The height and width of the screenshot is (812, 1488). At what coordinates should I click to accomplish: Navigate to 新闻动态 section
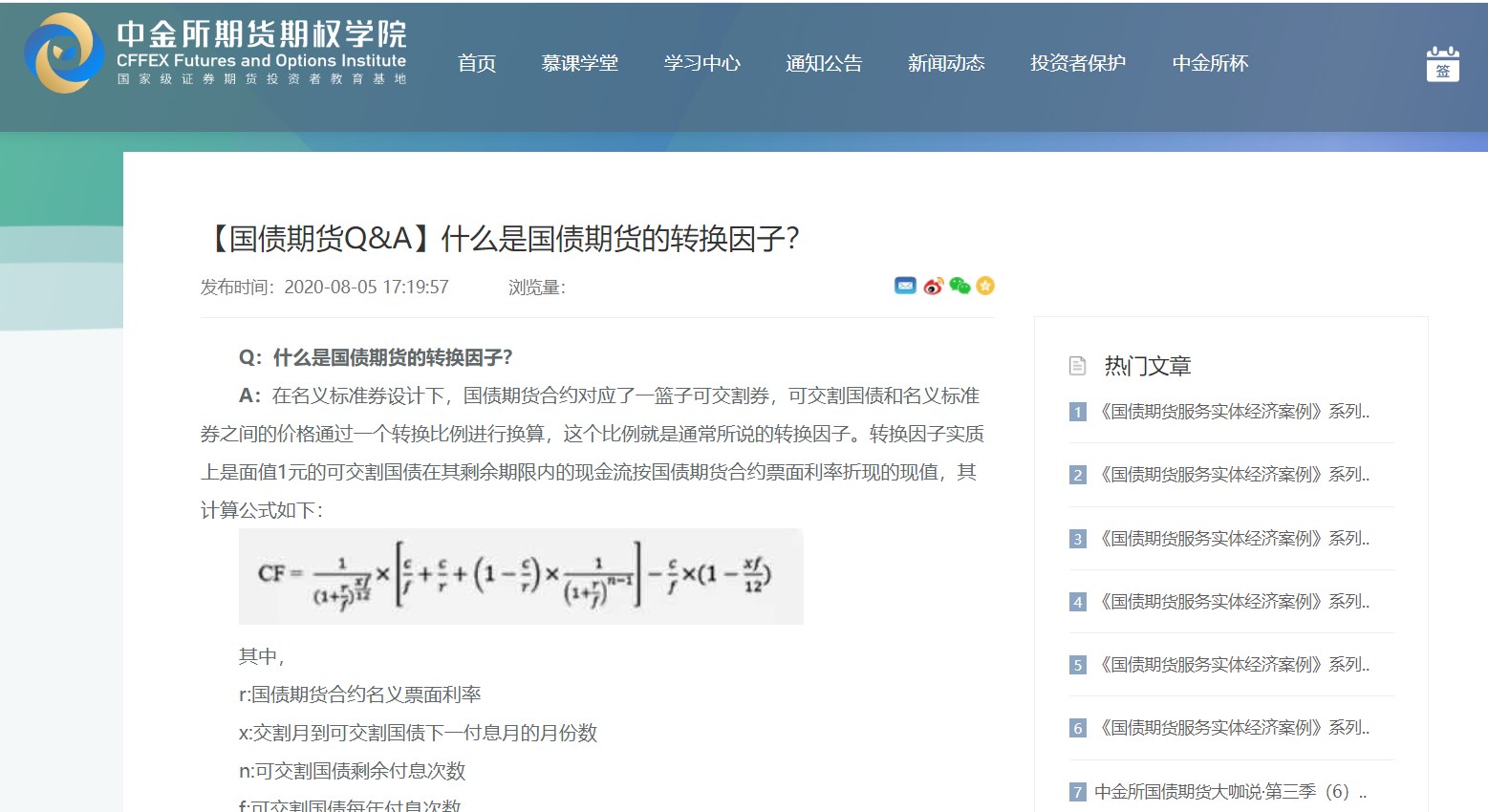coord(945,64)
